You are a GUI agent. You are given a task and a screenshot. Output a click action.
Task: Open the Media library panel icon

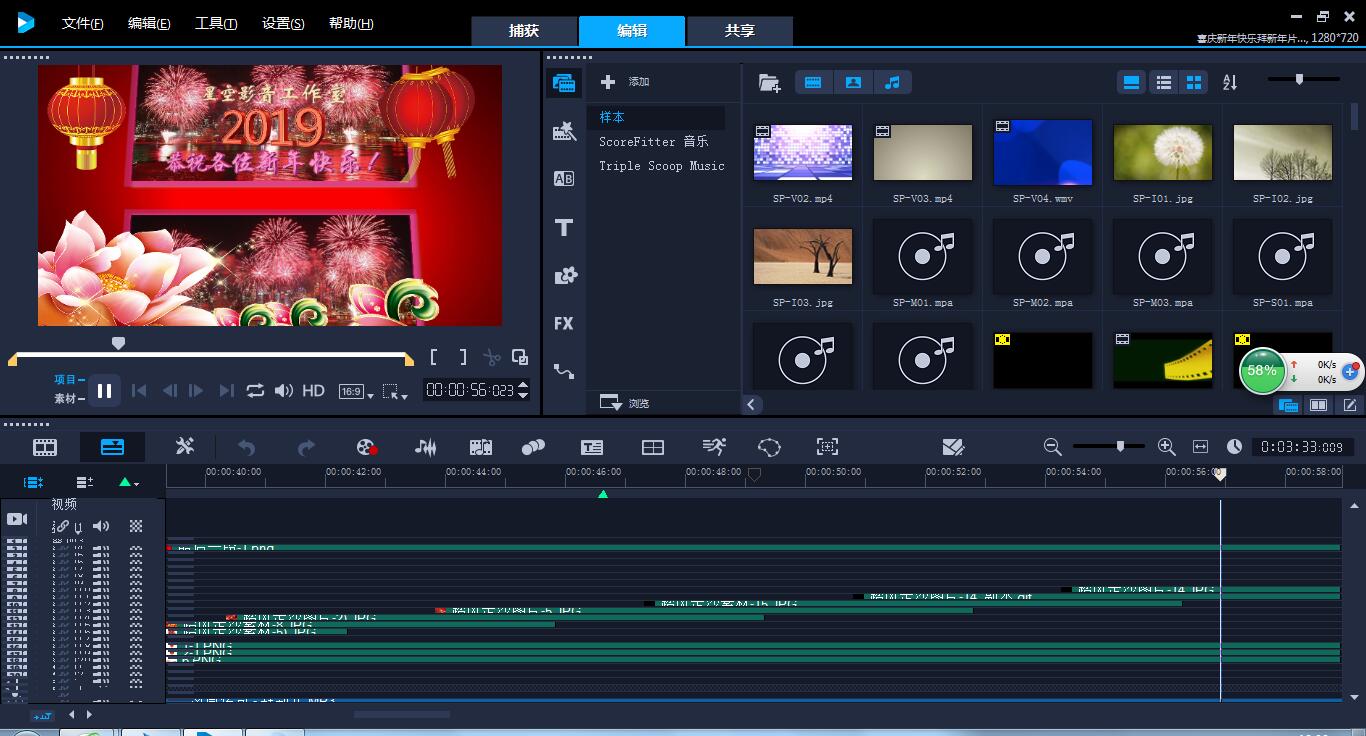pos(564,83)
